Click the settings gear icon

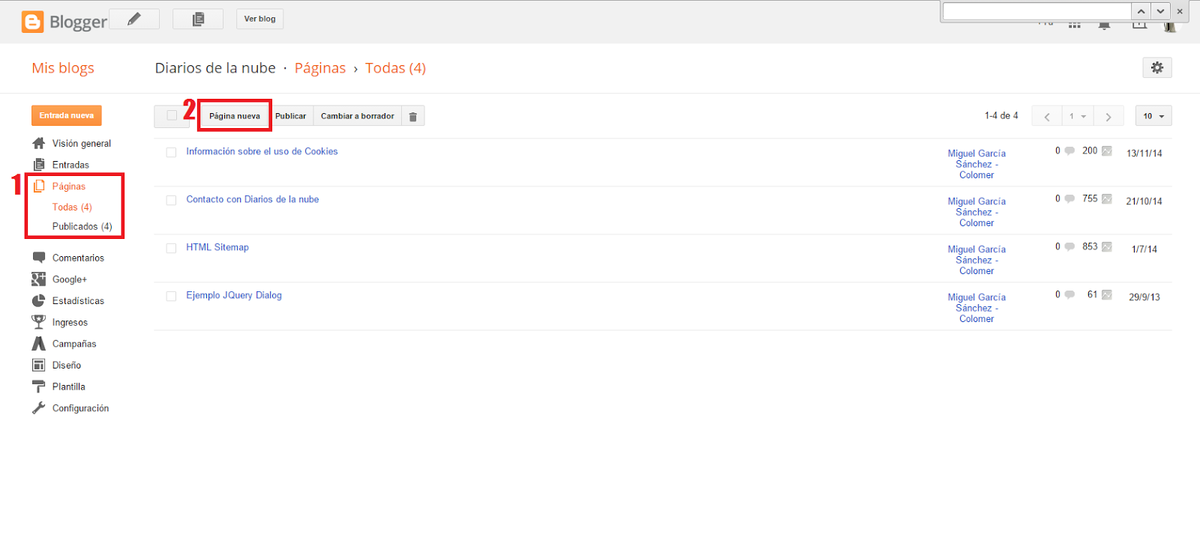coord(1157,67)
